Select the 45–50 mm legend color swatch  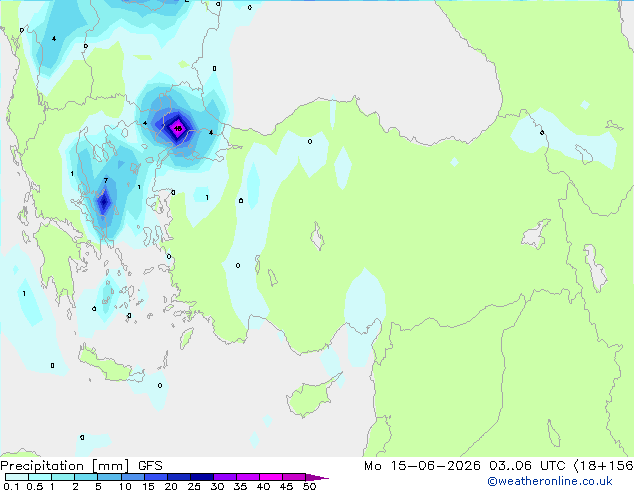pos(294,477)
